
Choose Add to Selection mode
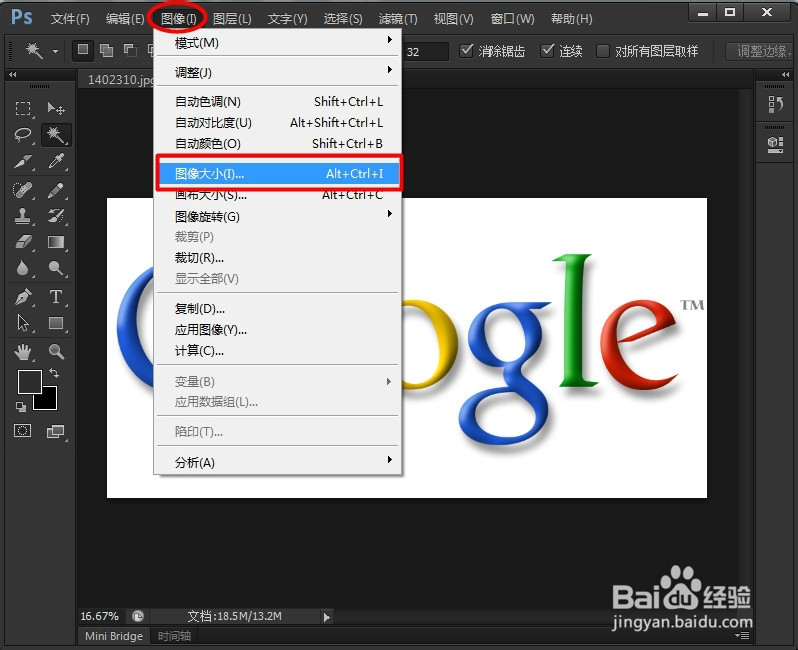pos(106,50)
